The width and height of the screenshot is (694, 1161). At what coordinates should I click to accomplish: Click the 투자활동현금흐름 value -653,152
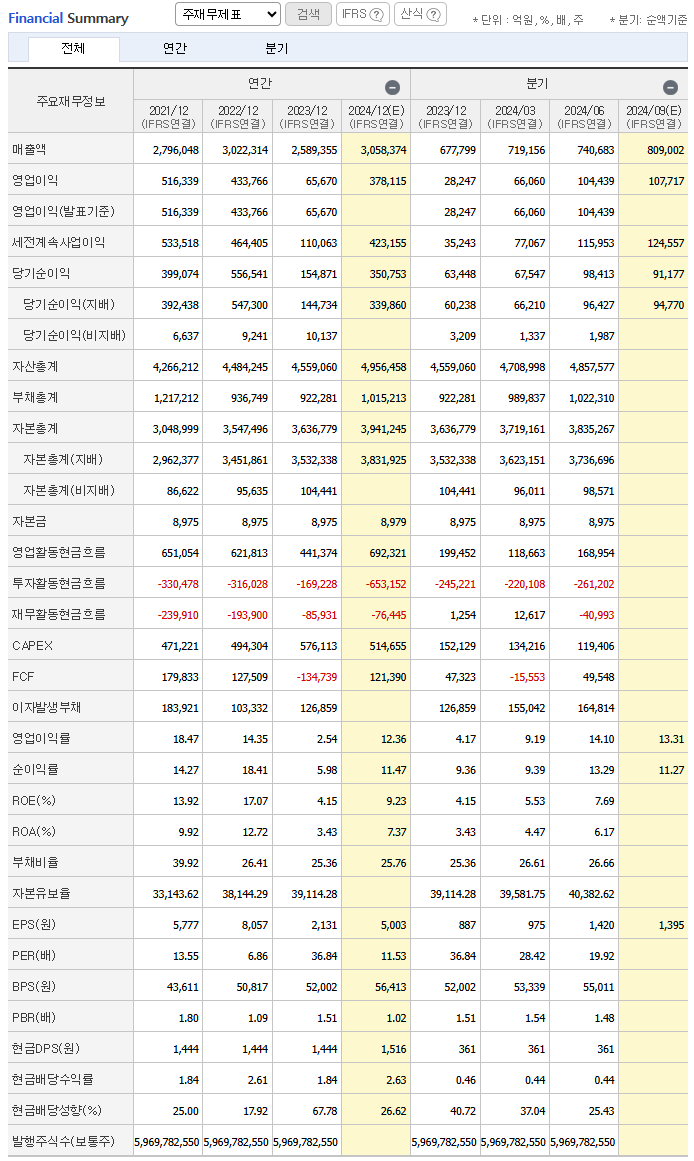point(386,584)
